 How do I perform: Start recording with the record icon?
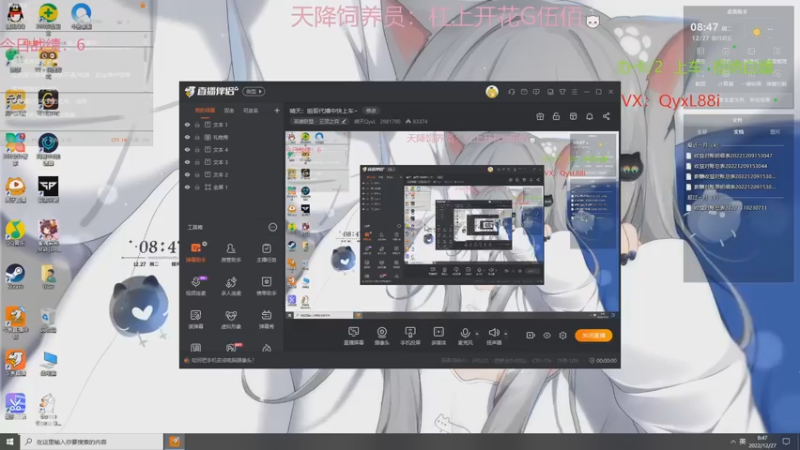pos(530,335)
